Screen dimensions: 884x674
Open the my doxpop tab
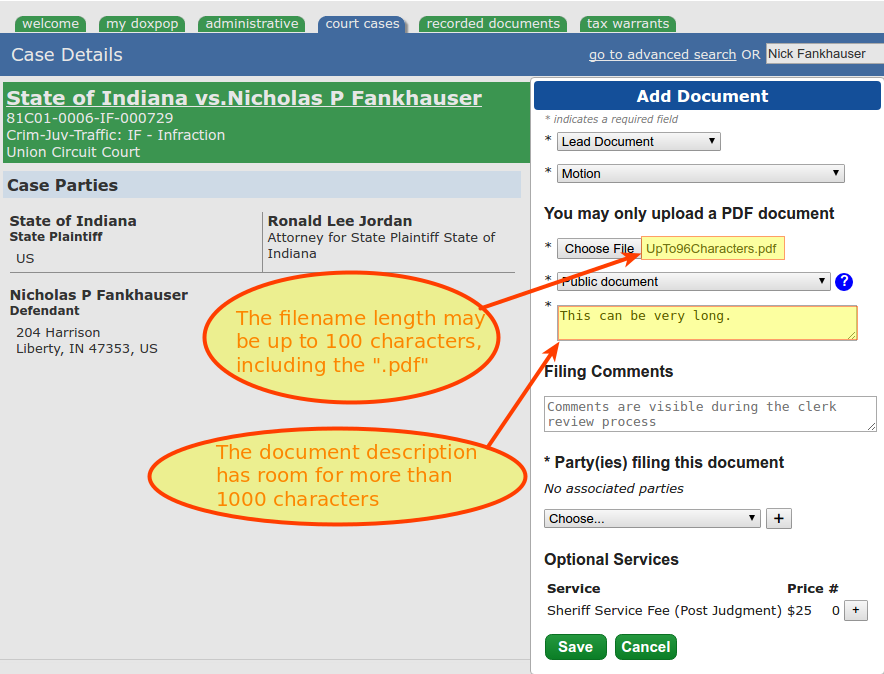[142, 23]
